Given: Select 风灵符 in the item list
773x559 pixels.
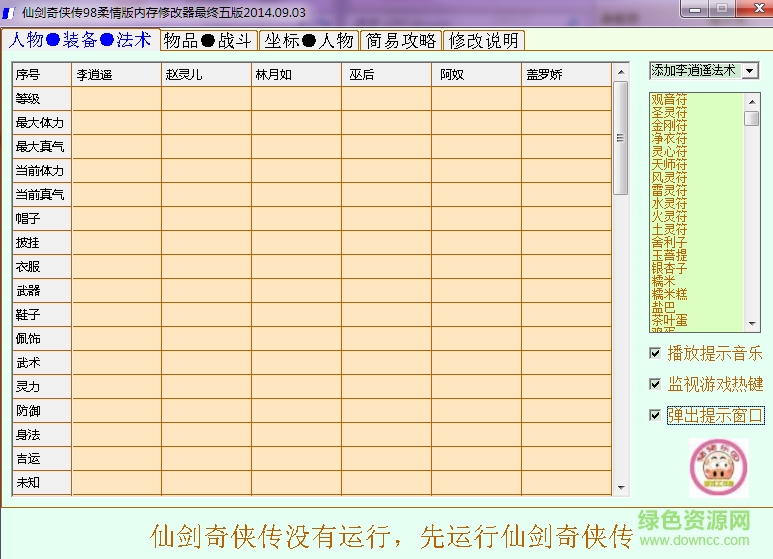Looking at the screenshot, I should [x=669, y=177].
